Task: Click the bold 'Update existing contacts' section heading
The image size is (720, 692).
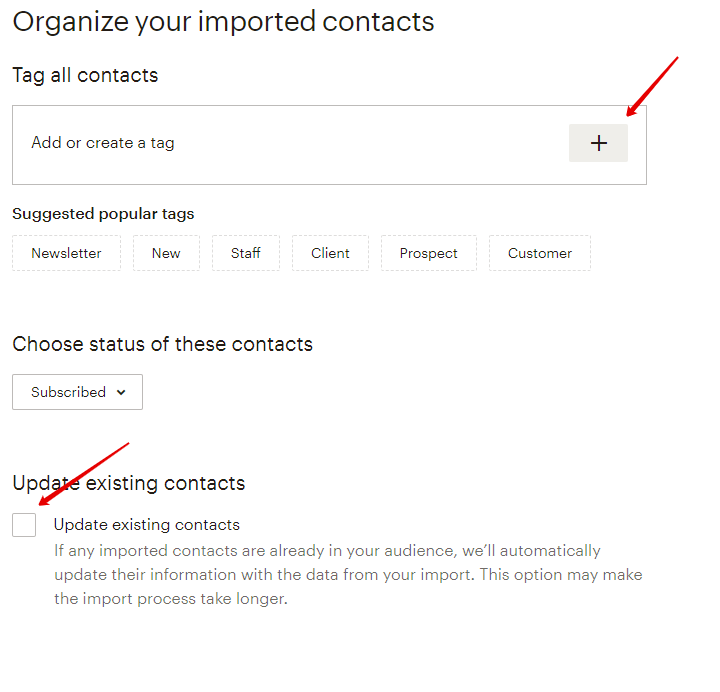Action: click(x=128, y=483)
